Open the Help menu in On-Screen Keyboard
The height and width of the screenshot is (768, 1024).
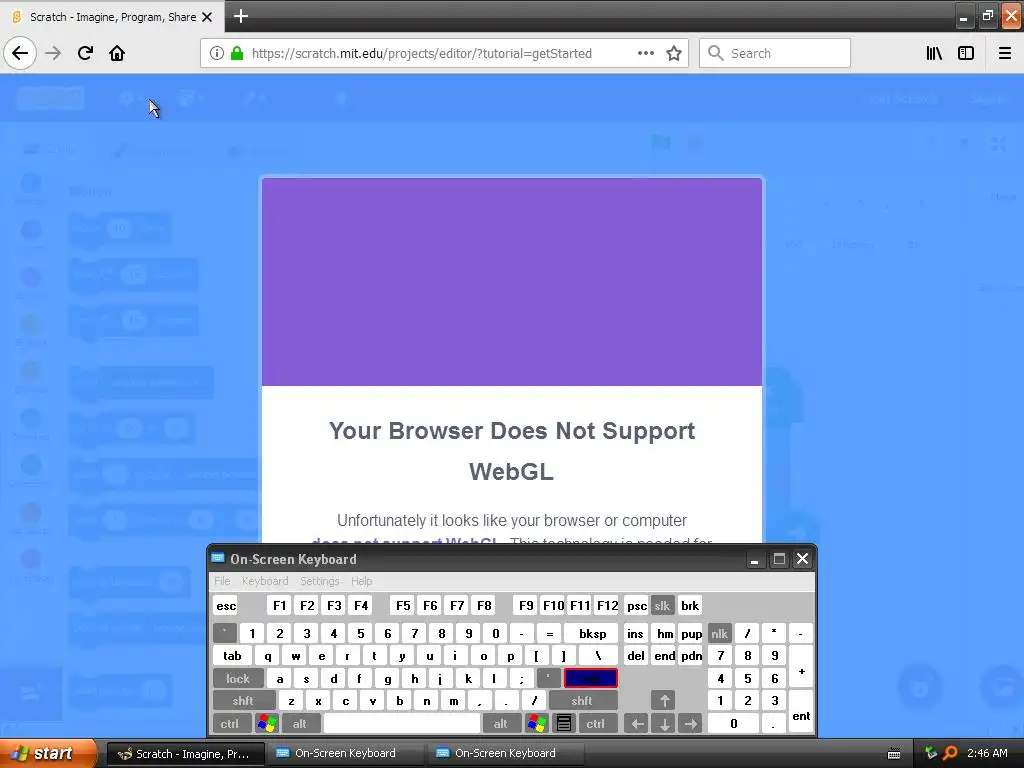click(x=361, y=581)
